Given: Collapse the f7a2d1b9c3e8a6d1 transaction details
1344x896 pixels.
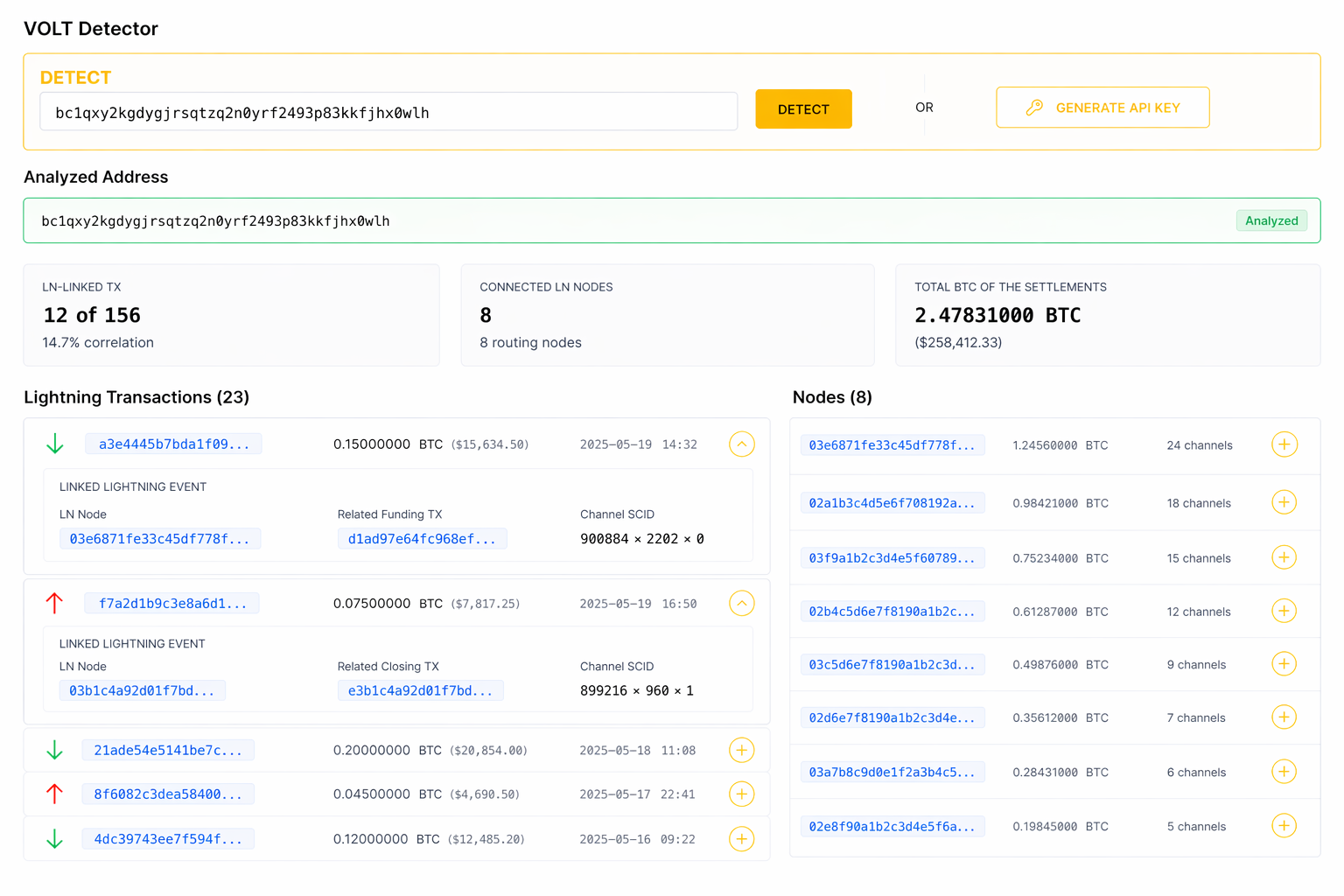Looking at the screenshot, I should [742, 603].
